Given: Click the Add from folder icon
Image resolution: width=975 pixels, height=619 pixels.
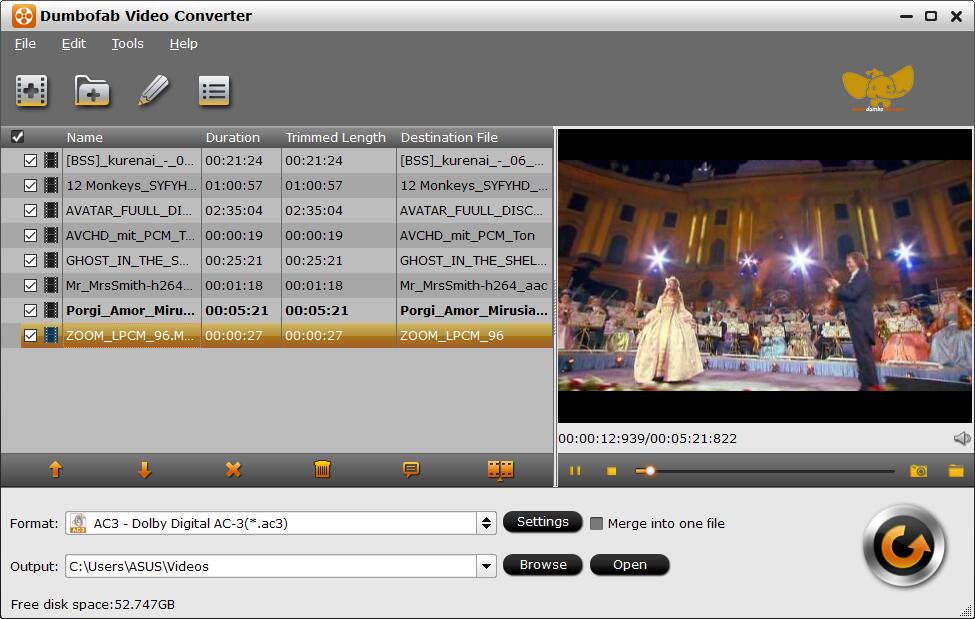Looking at the screenshot, I should tap(92, 91).
